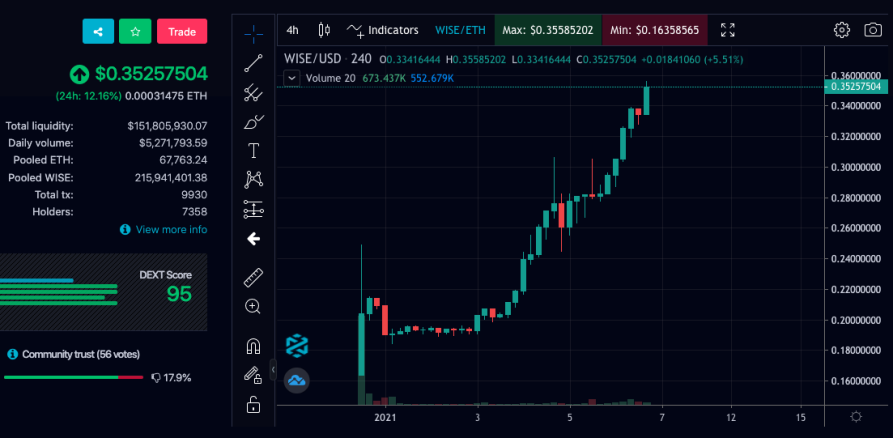Viewport: 893px width, 438px height.
Task: Open the Indicators dialog
Action: pyautogui.click(x=383, y=30)
